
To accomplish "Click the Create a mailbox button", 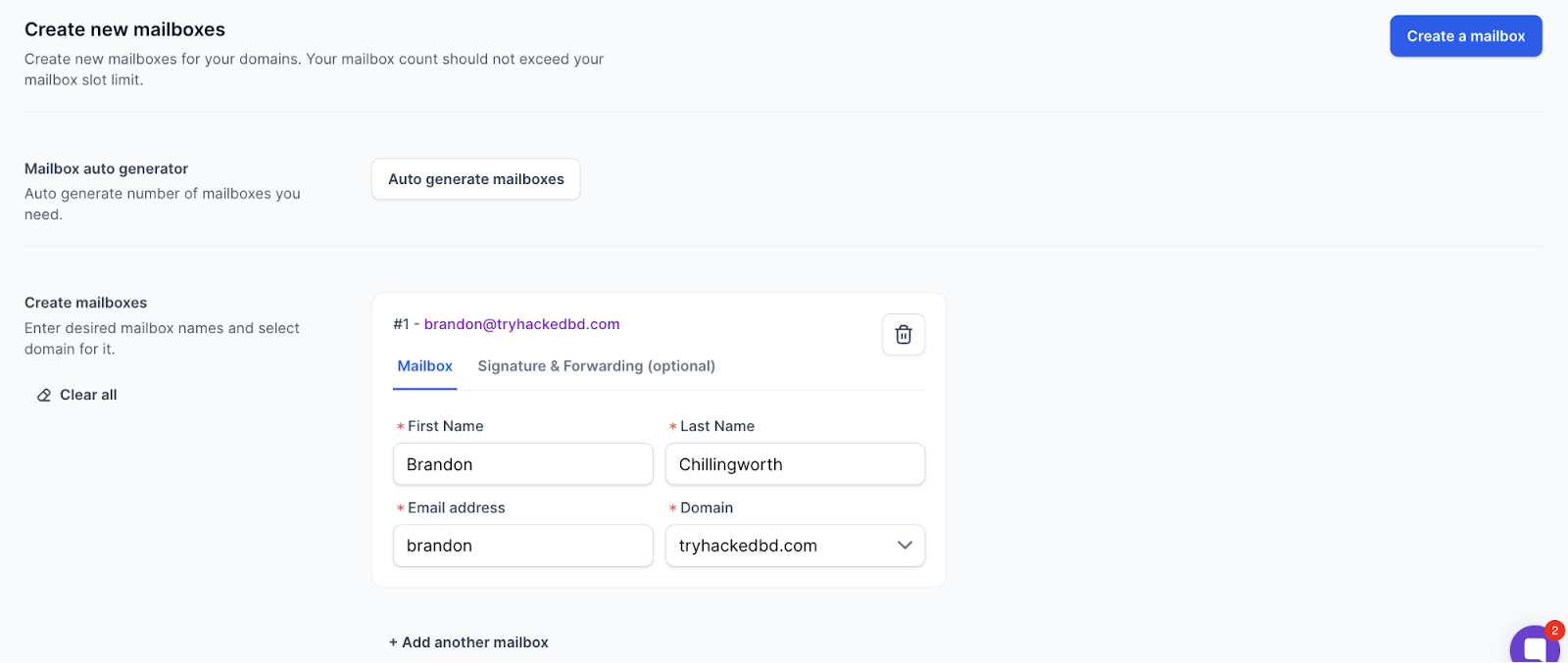I will 1465,36.
